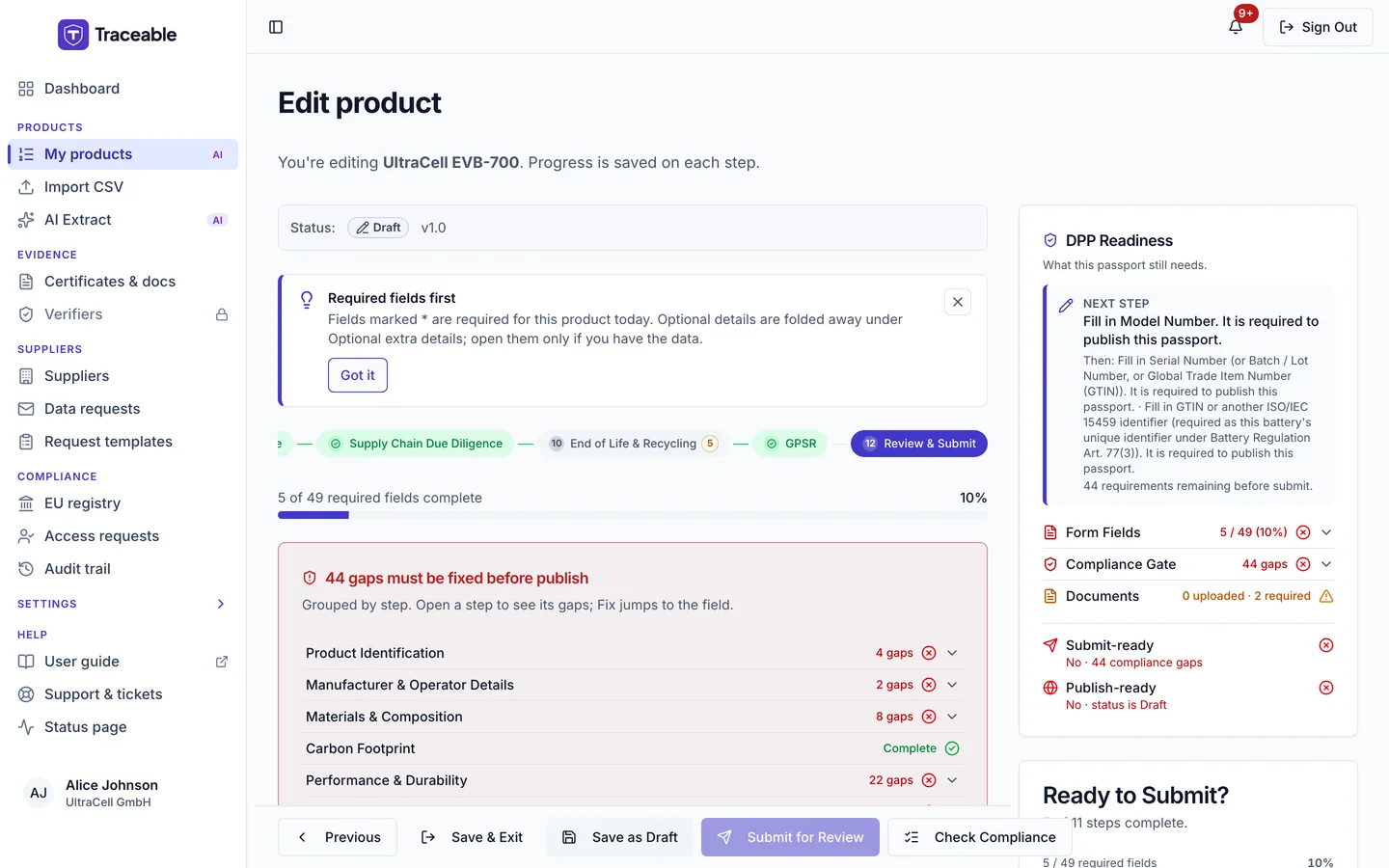Select the Review & Submit step
Image resolution: width=1389 pixels, height=868 pixels.
(919, 444)
